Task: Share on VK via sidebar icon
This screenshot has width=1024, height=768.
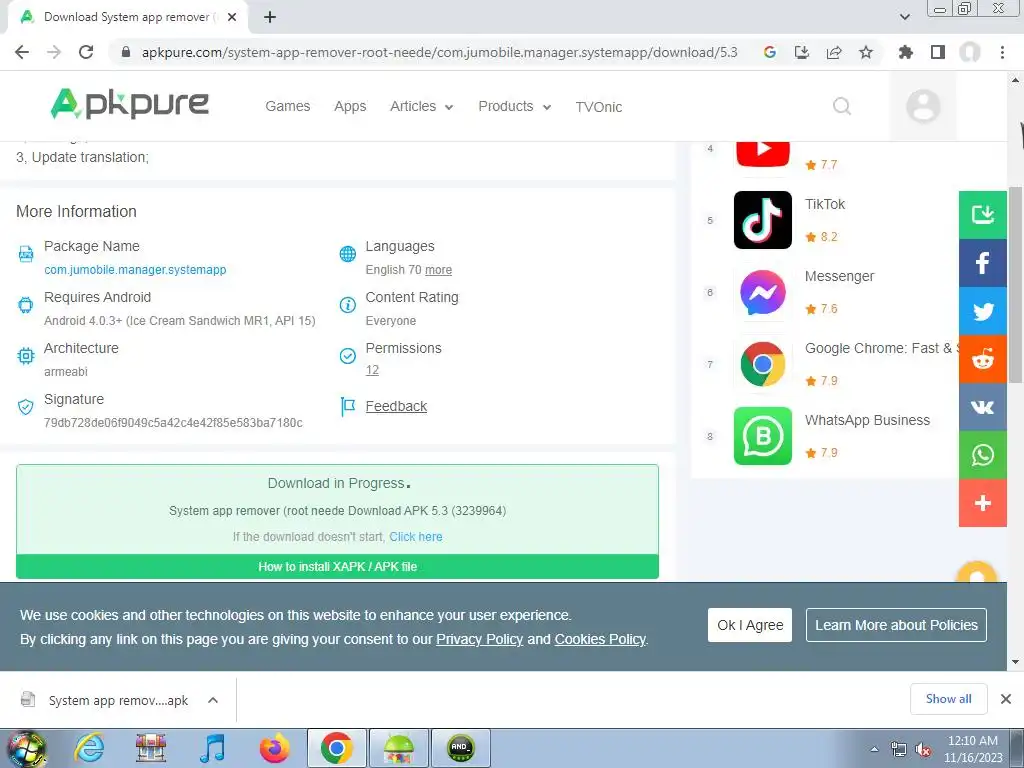Action: (983, 407)
